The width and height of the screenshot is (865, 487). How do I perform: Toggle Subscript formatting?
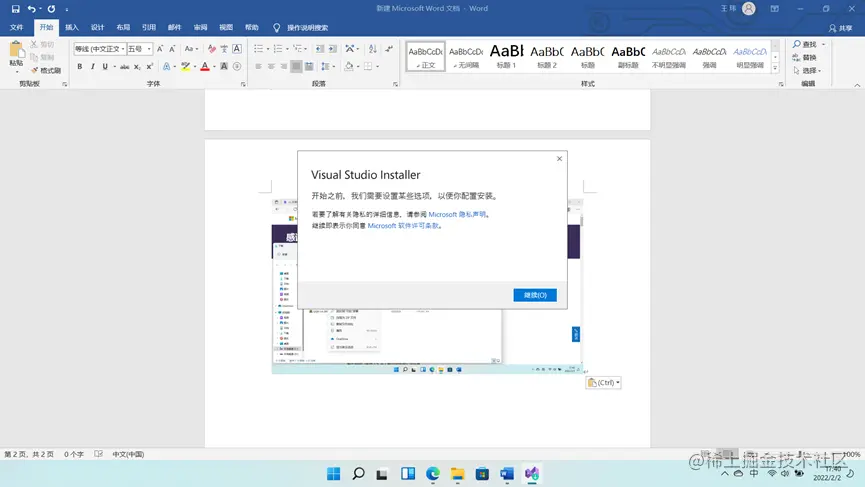coord(137,67)
